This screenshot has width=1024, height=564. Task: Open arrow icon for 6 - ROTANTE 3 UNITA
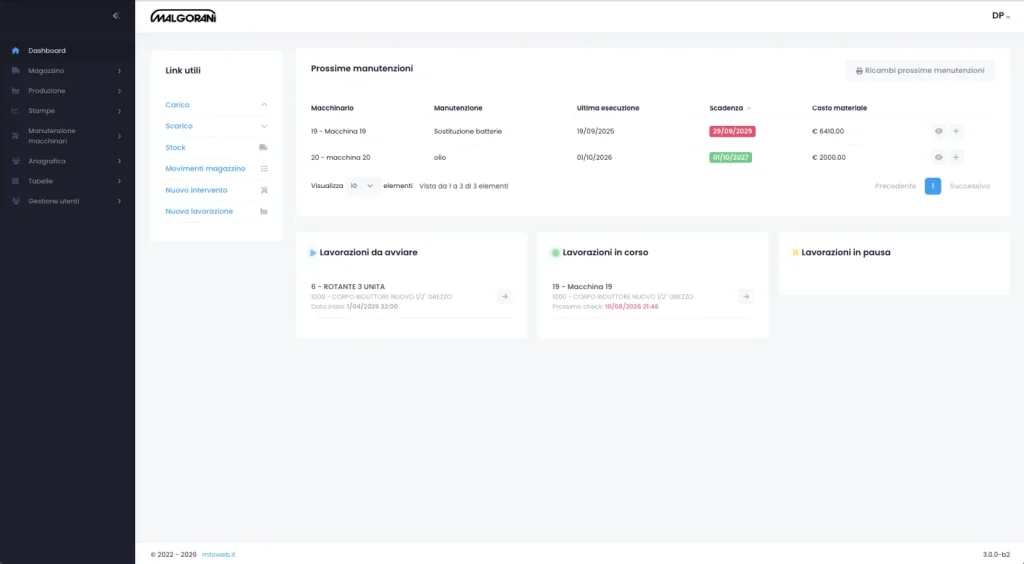(505, 296)
